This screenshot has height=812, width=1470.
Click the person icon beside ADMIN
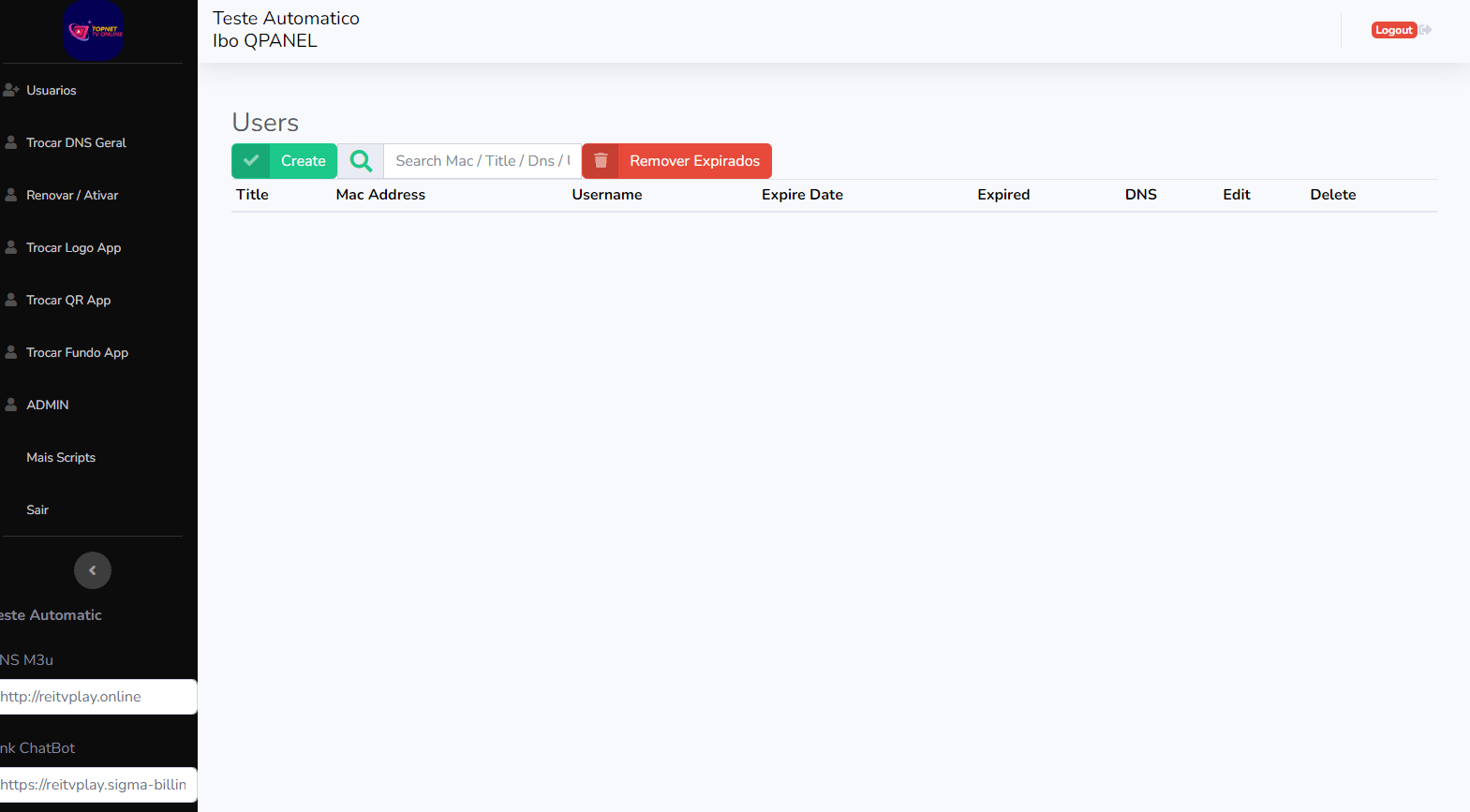(x=11, y=405)
